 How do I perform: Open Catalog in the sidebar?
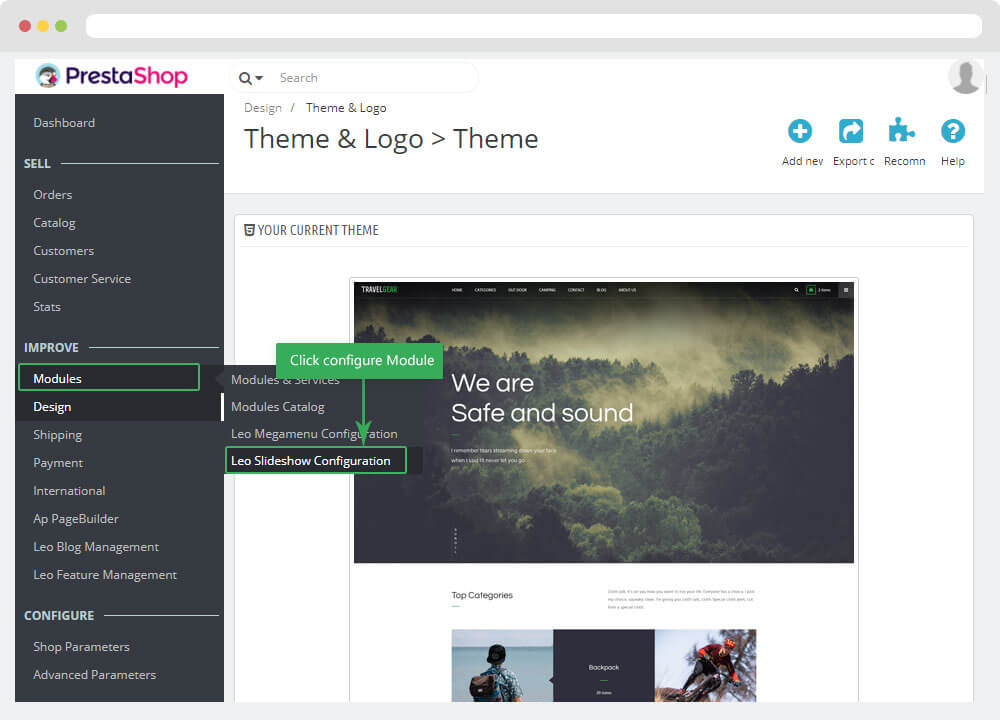54,223
